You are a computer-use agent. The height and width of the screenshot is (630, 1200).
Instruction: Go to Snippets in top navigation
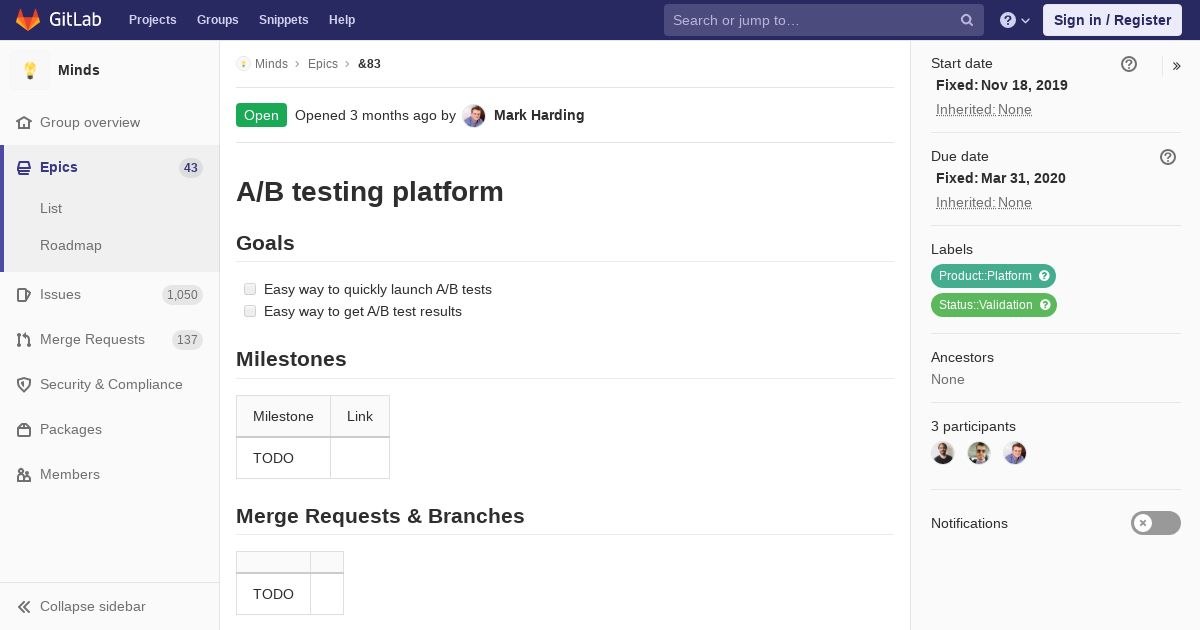point(283,20)
